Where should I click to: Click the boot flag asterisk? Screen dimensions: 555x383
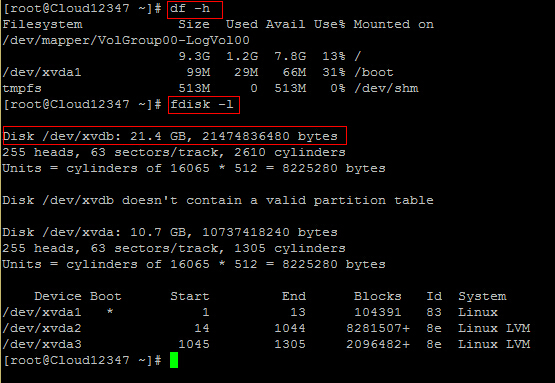point(110,311)
